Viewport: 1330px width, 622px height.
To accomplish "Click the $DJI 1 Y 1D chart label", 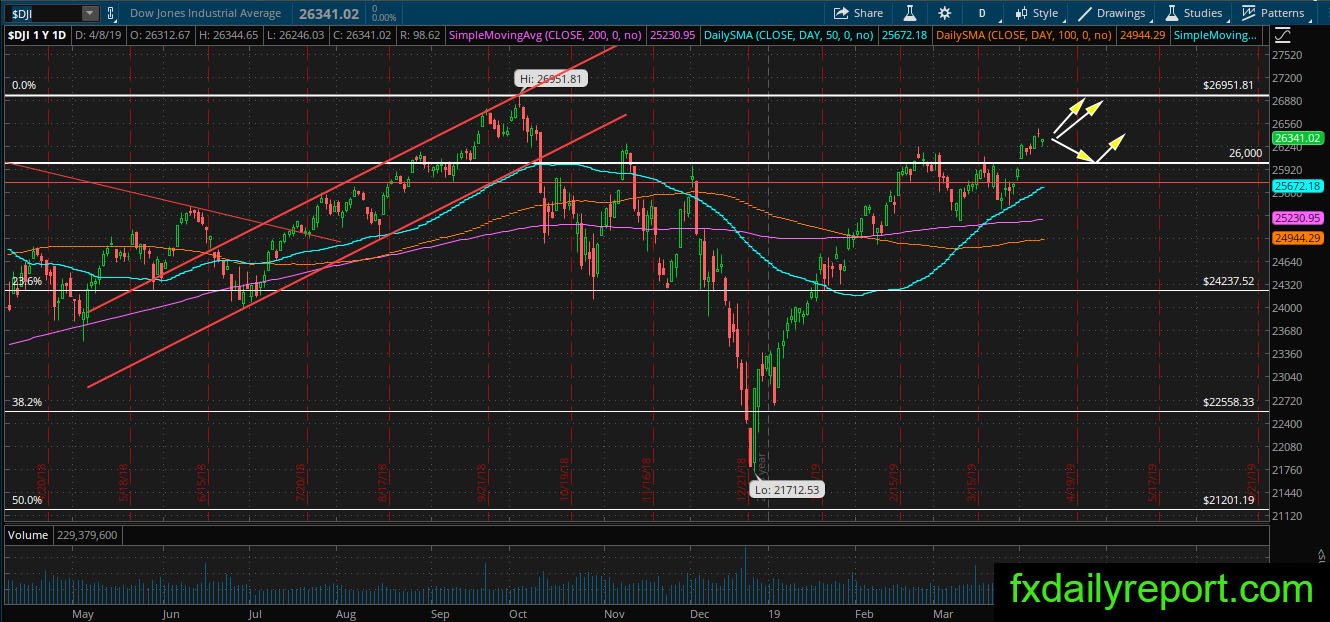I will [37, 35].
